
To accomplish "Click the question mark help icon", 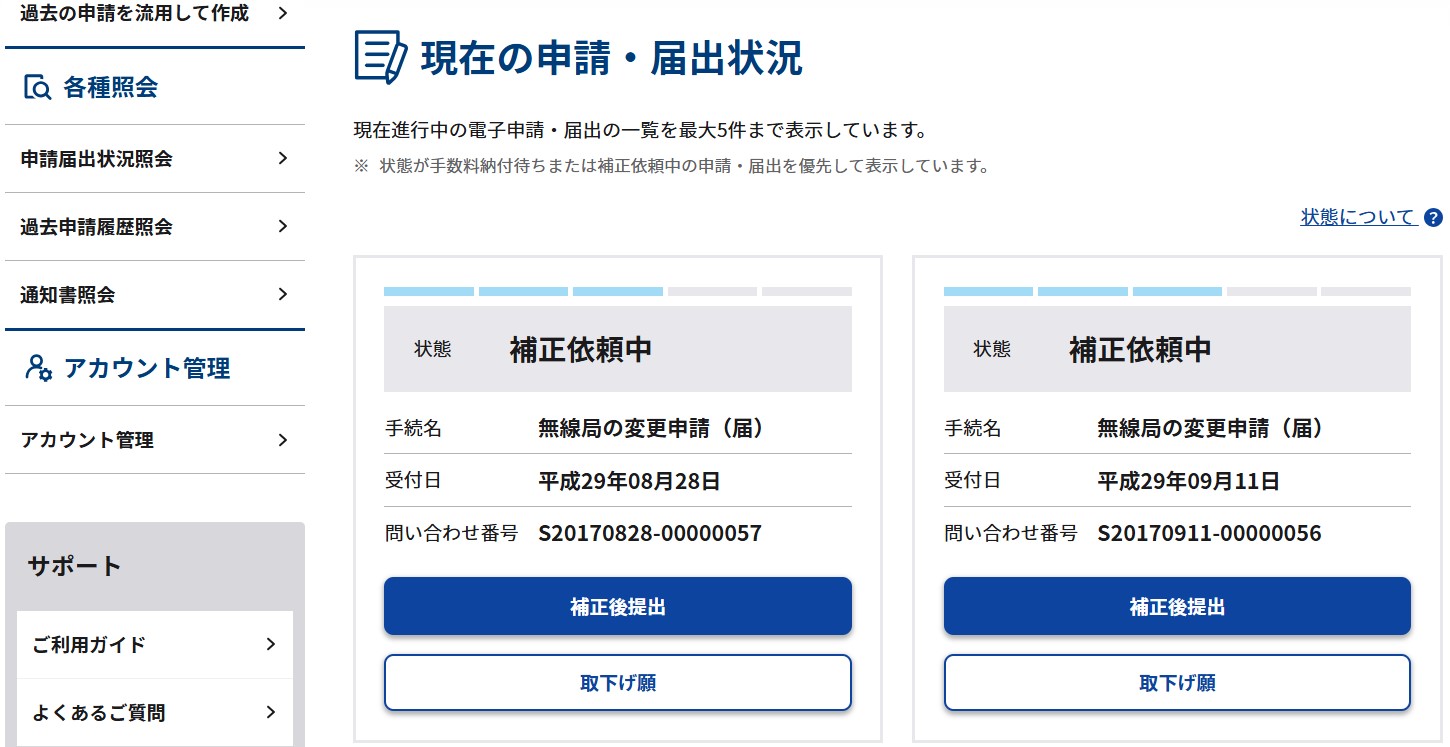I will pyautogui.click(x=1434, y=218).
